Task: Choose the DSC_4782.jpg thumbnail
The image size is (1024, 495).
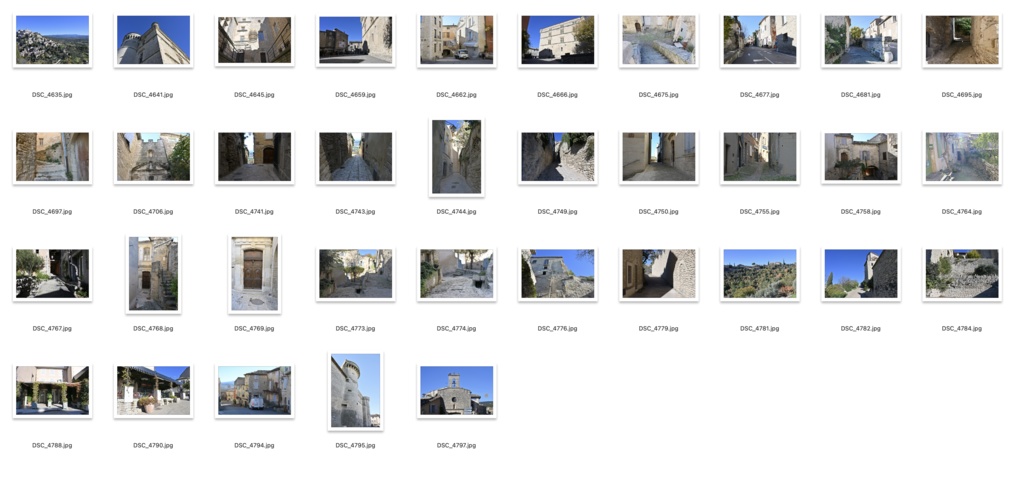Action: click(x=861, y=274)
